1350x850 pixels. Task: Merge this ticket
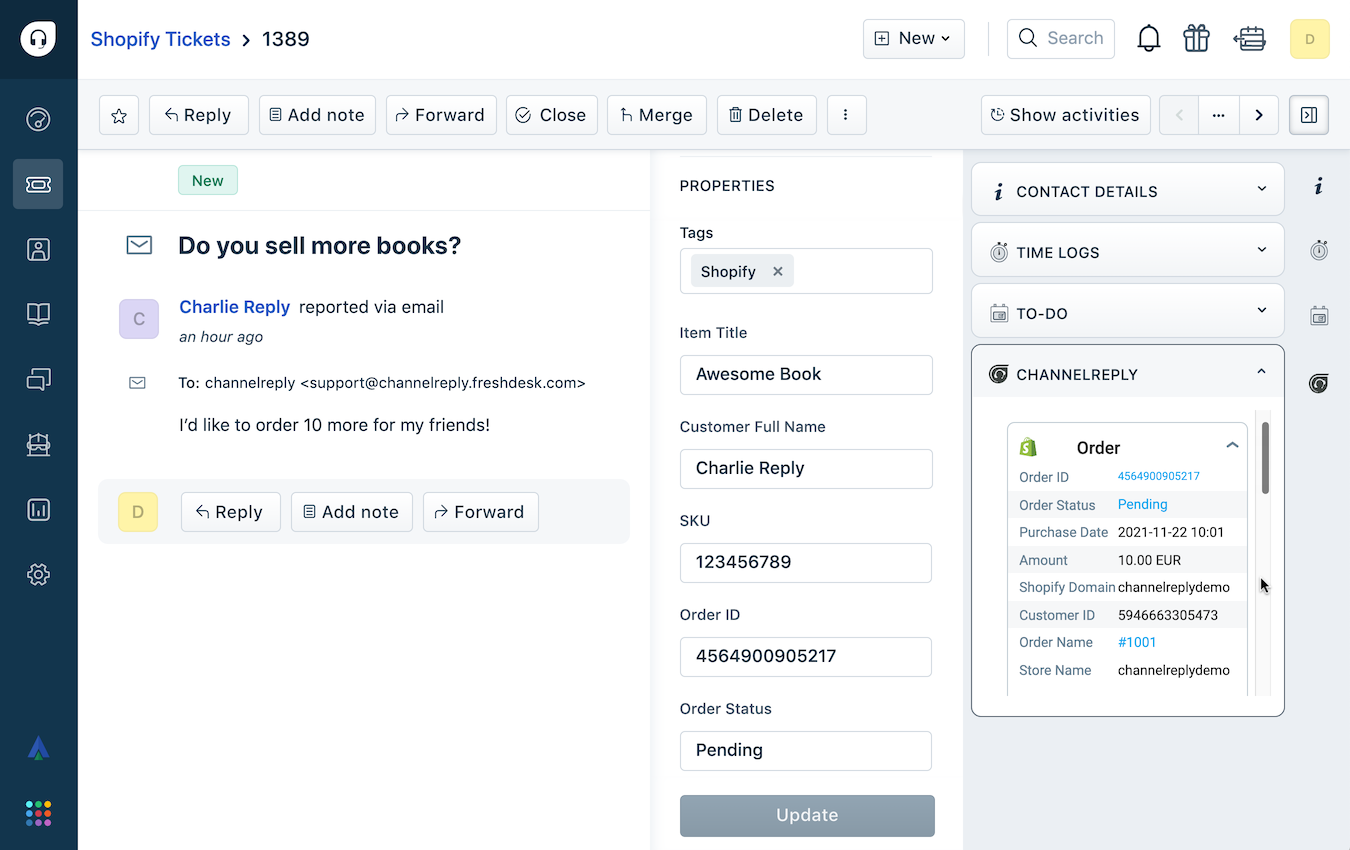[x=656, y=115]
